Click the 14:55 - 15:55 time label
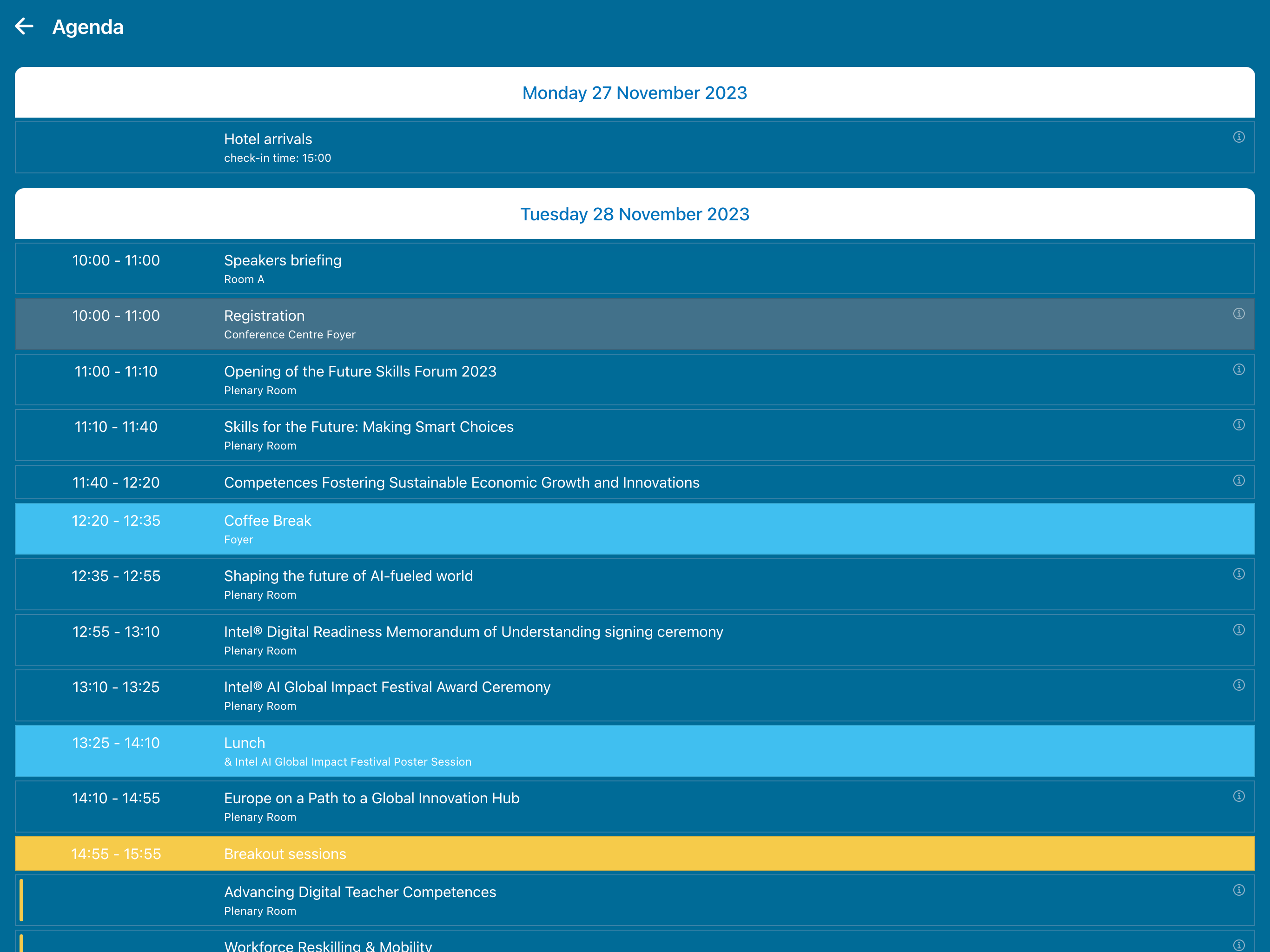 (116, 854)
